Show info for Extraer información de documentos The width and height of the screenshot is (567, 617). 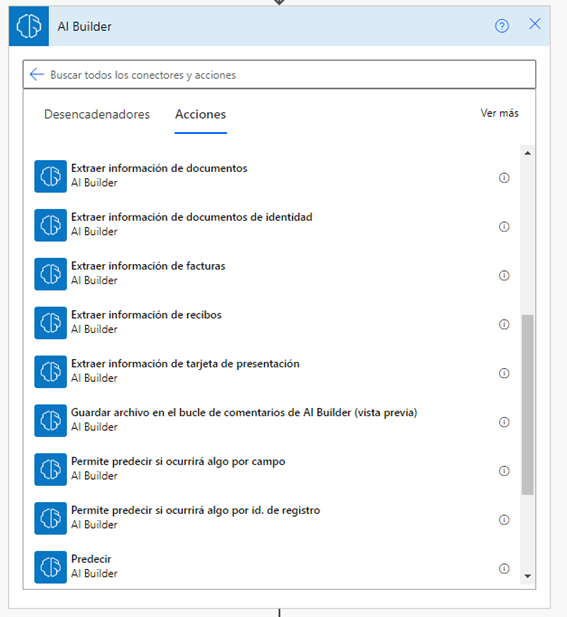pos(504,178)
